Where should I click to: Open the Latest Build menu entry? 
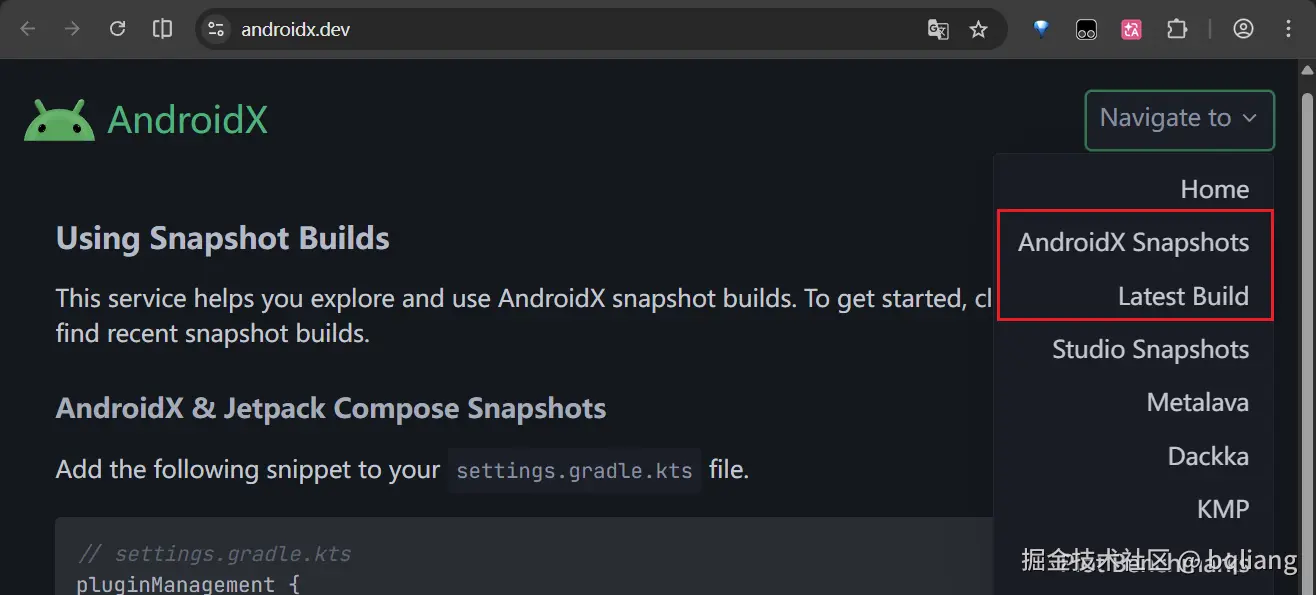1186,295
